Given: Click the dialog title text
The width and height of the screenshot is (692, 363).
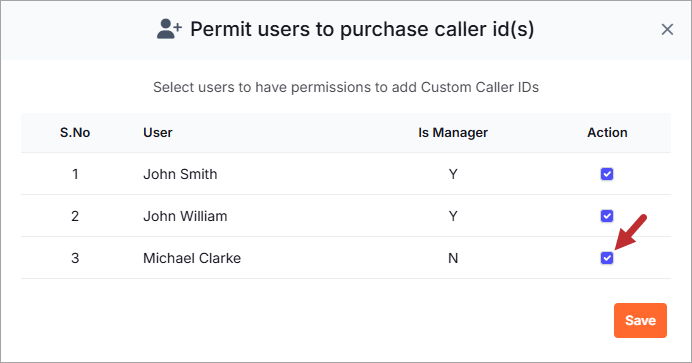Looking at the screenshot, I should coord(362,30).
